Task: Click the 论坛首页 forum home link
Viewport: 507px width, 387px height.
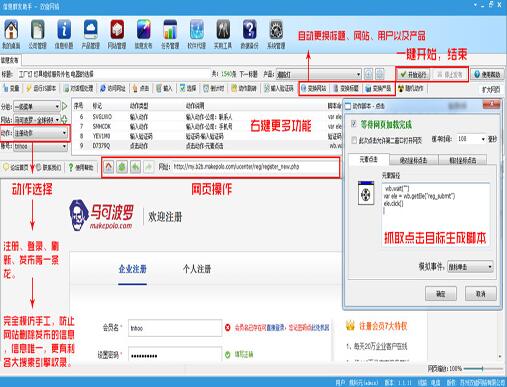Action: (16, 167)
